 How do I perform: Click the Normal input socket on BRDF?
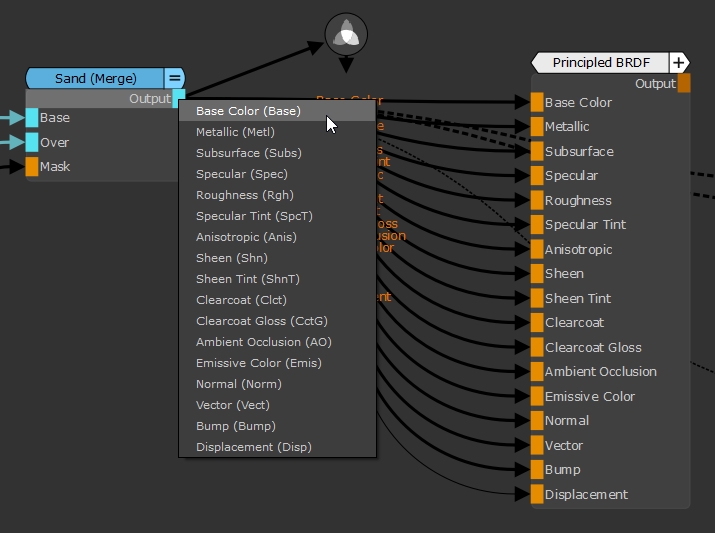(537, 420)
